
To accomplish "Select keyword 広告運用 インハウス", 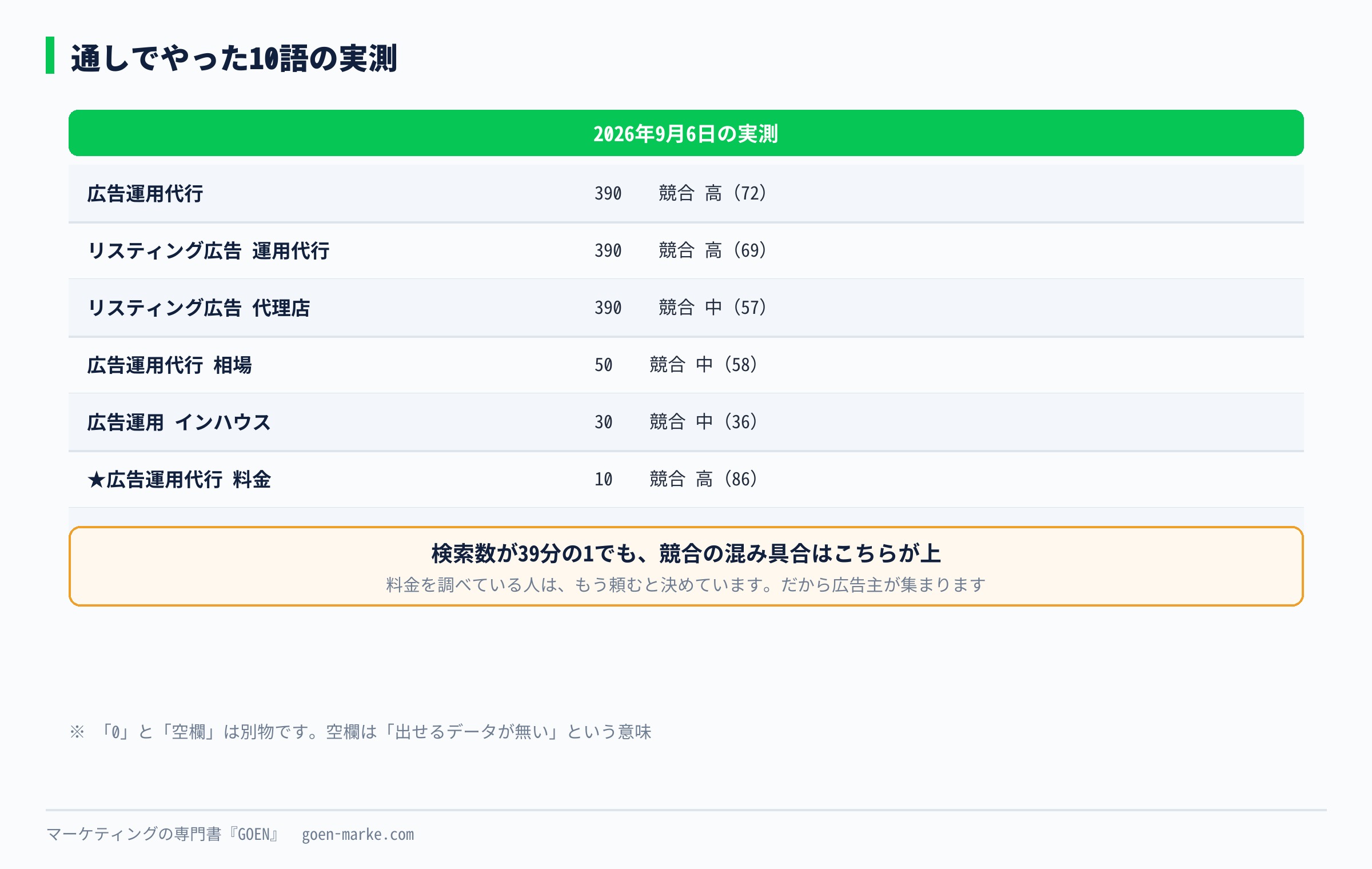I will point(179,422).
